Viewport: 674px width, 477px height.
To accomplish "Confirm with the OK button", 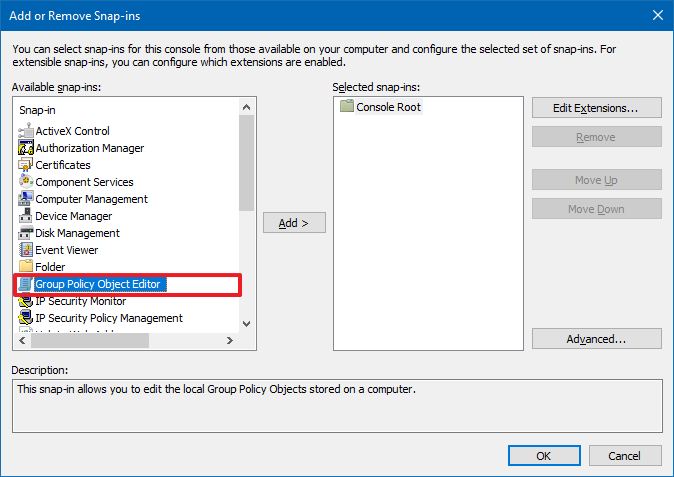I will [x=544, y=456].
